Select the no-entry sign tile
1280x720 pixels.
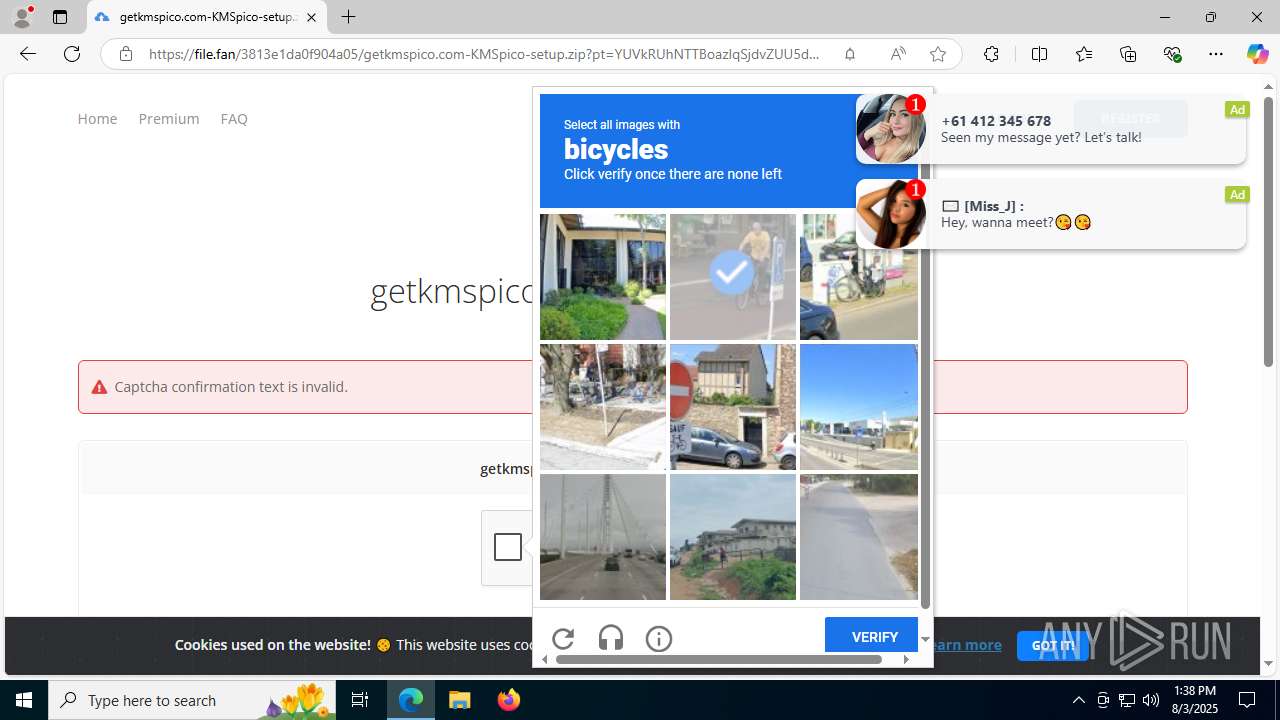pyautogui.click(x=733, y=407)
